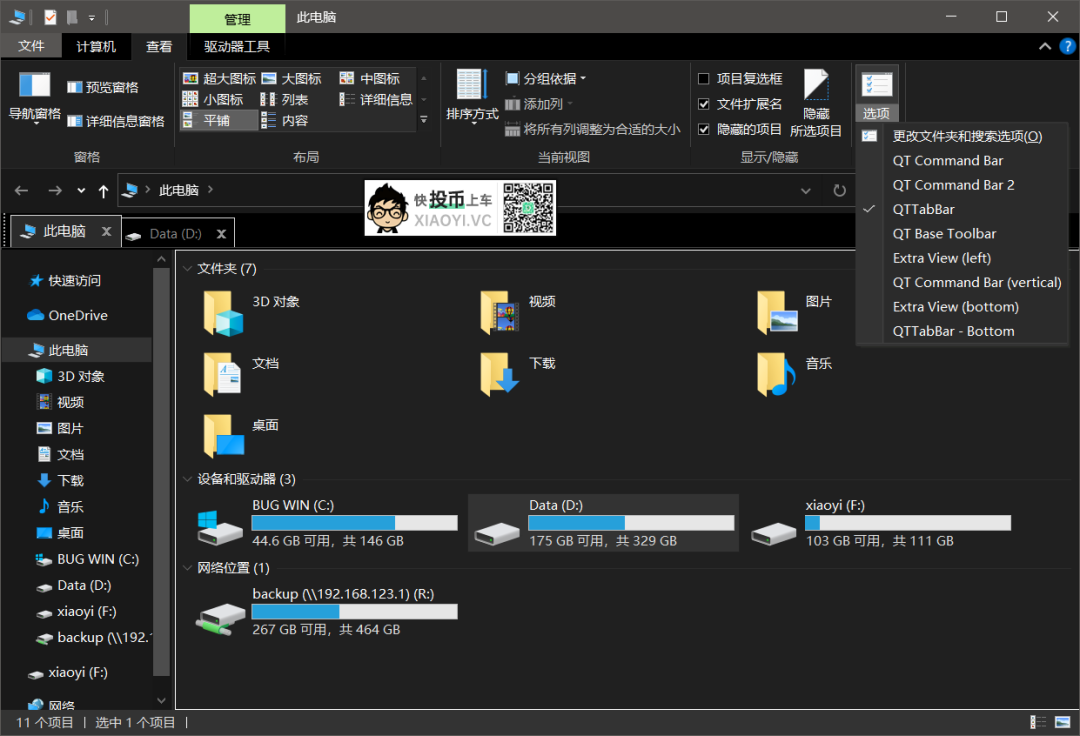This screenshot has height=736, width=1080.
Task: Close the 此电脑 tab
Action: click(106, 231)
